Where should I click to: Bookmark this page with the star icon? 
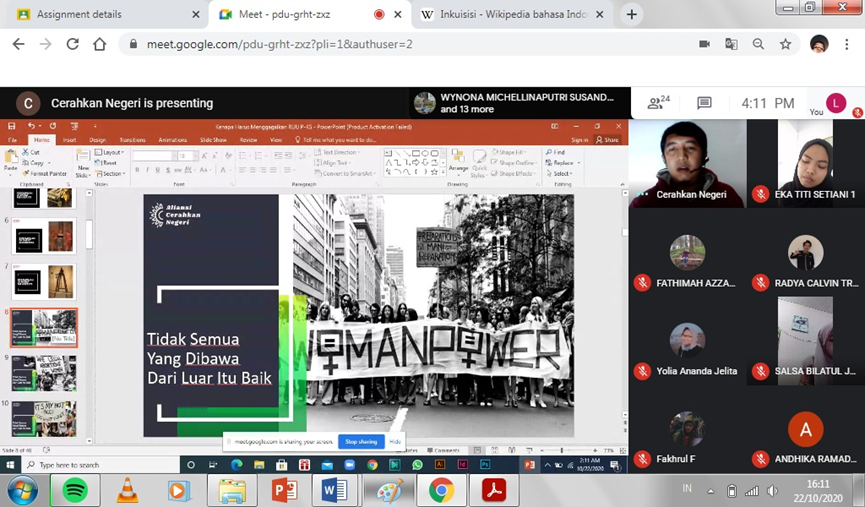click(786, 44)
